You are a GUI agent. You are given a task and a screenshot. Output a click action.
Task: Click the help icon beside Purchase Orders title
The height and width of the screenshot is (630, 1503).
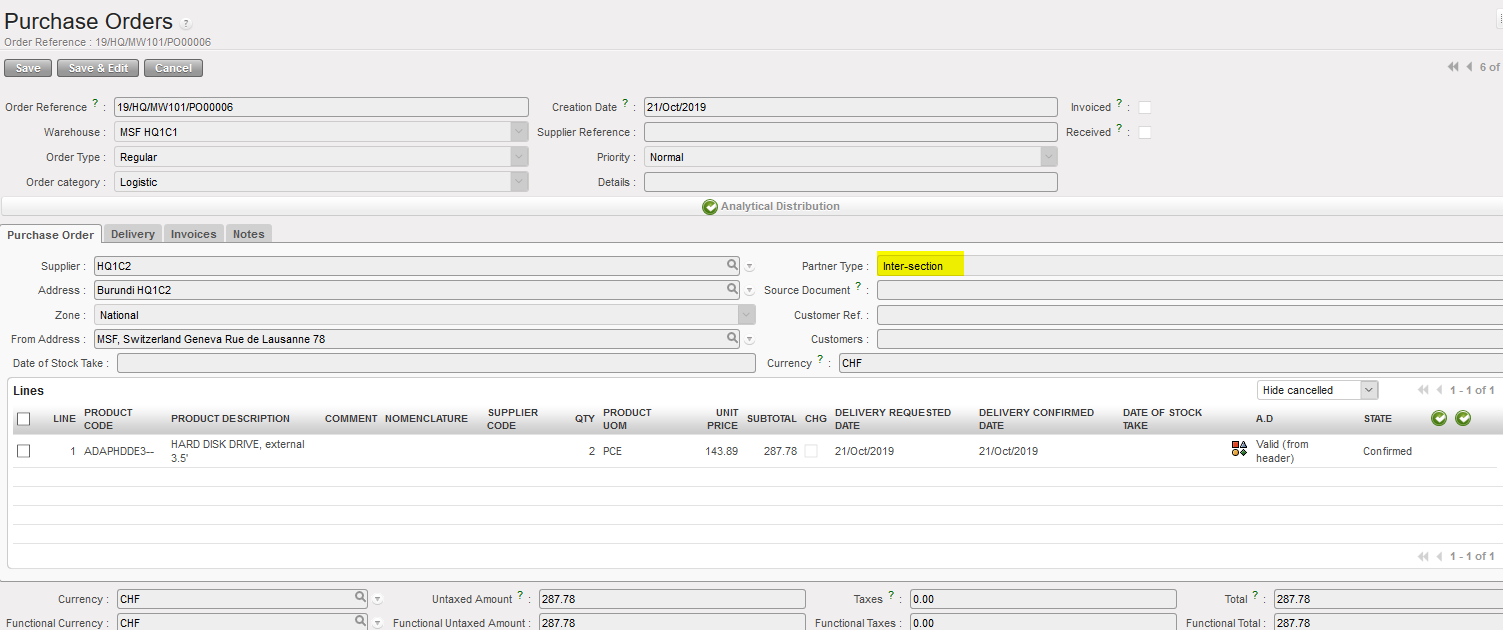(x=186, y=24)
